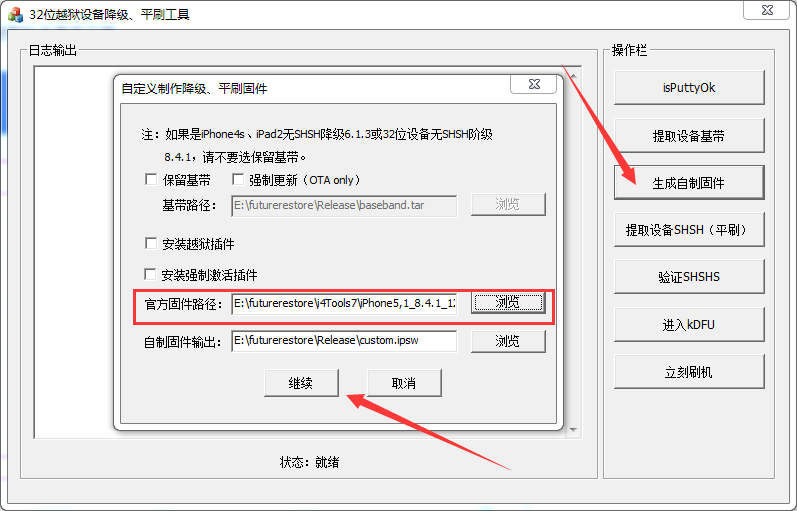Browse for the 官方固件路径 file

[508, 303]
